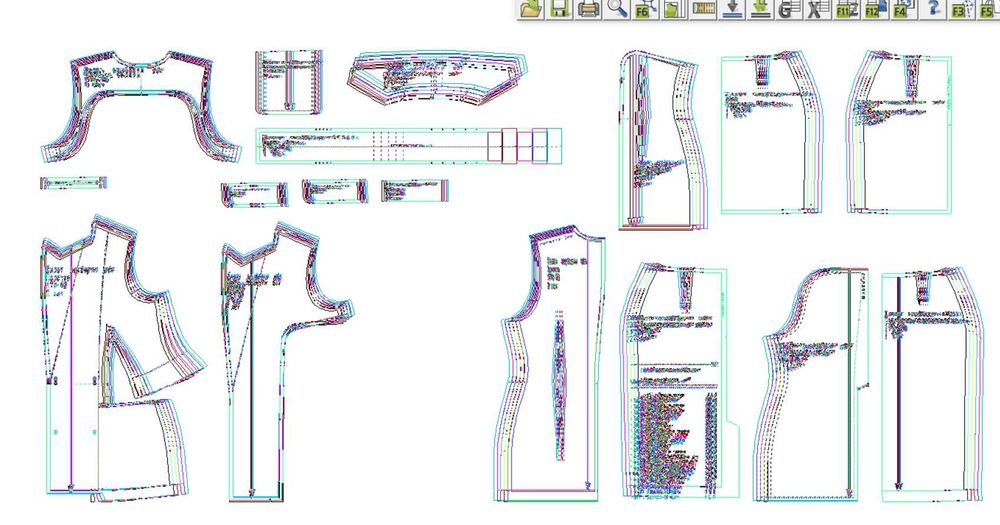1000x525 pixels.
Task: Click the F11 toolbar icon
Action: coord(847,9)
